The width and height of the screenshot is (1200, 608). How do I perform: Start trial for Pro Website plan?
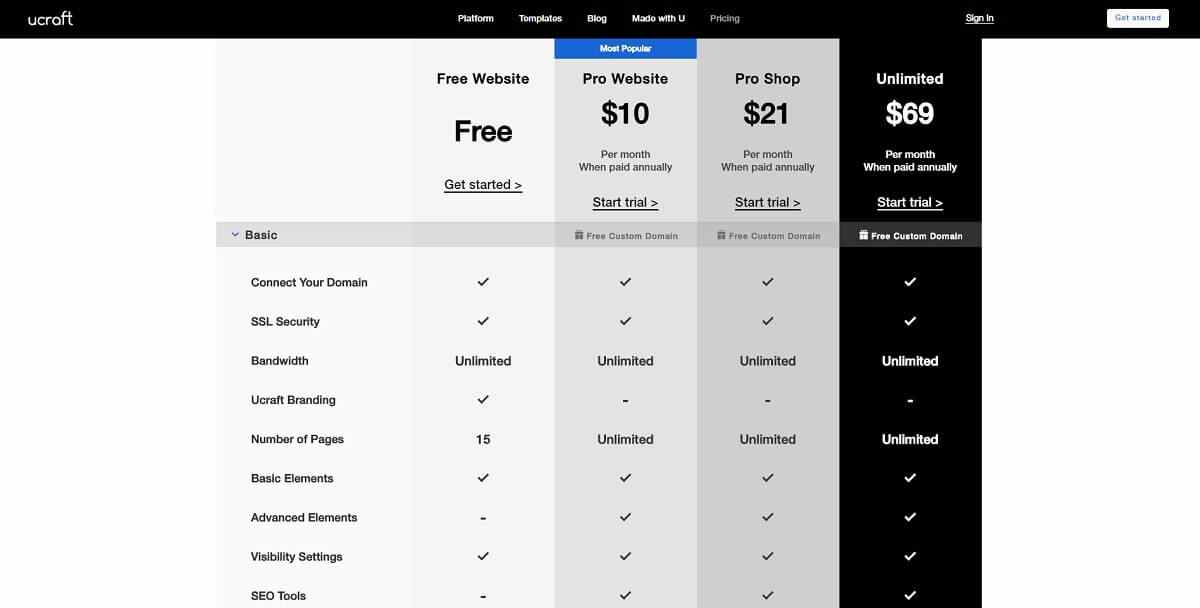625,203
